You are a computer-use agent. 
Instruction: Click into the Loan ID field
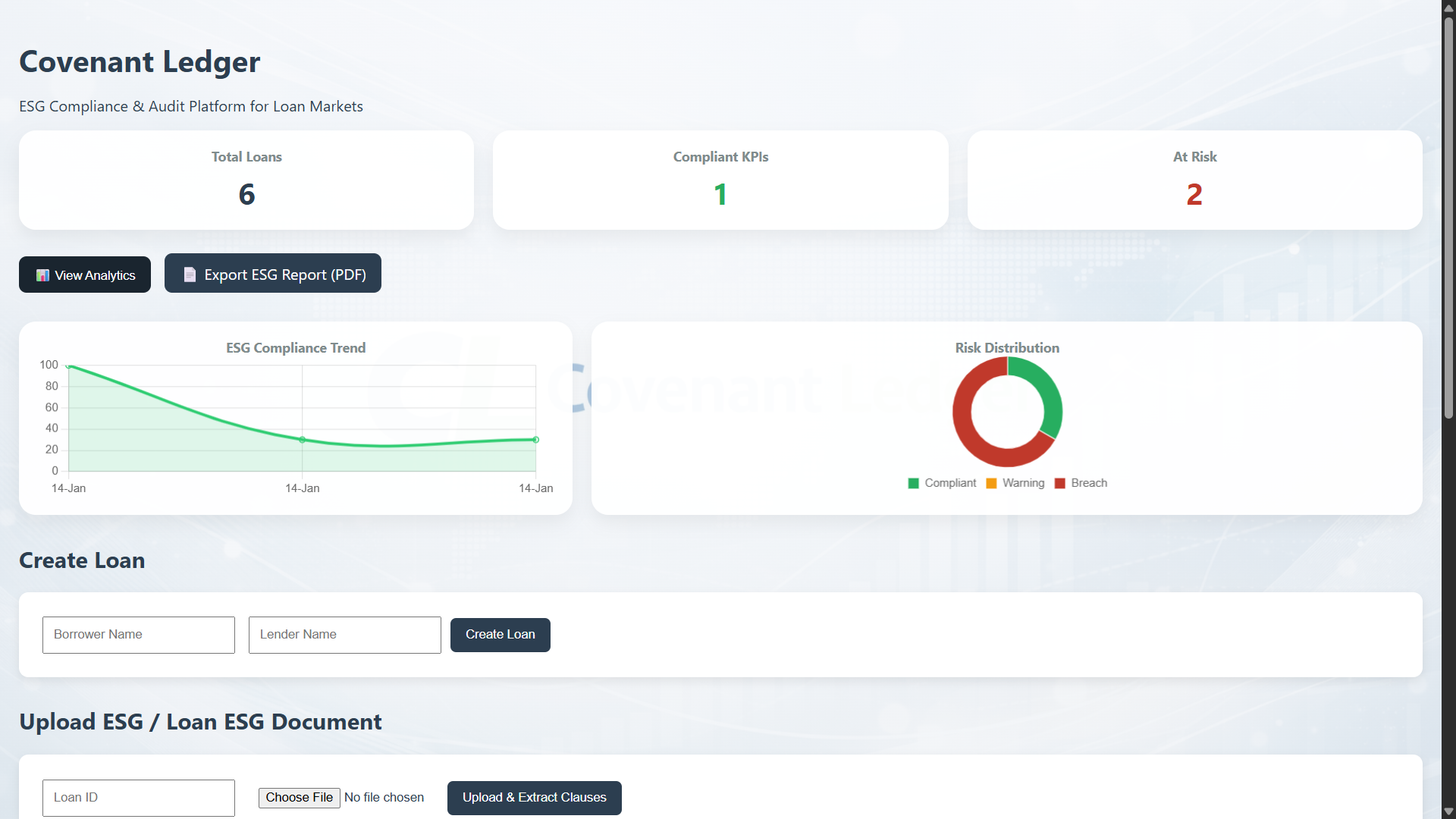tap(139, 798)
